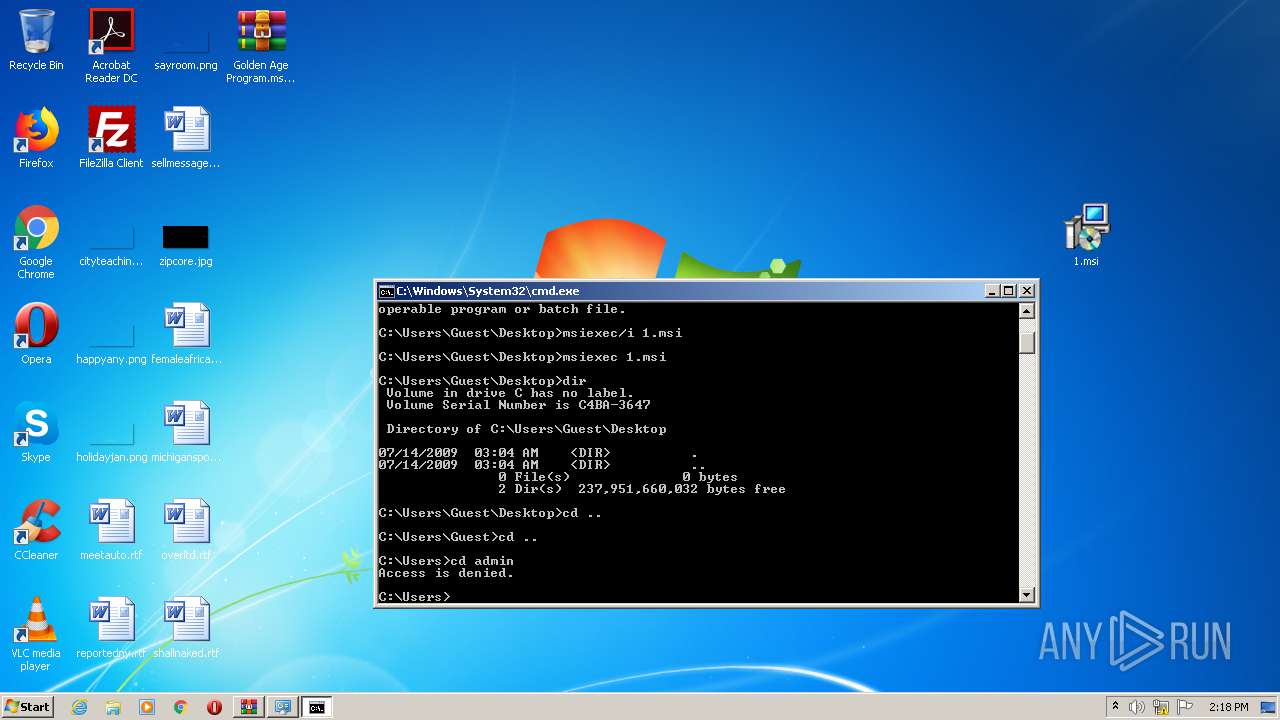Launch CCleaner from the desktop
This screenshot has width=1280, height=720.
point(36,531)
